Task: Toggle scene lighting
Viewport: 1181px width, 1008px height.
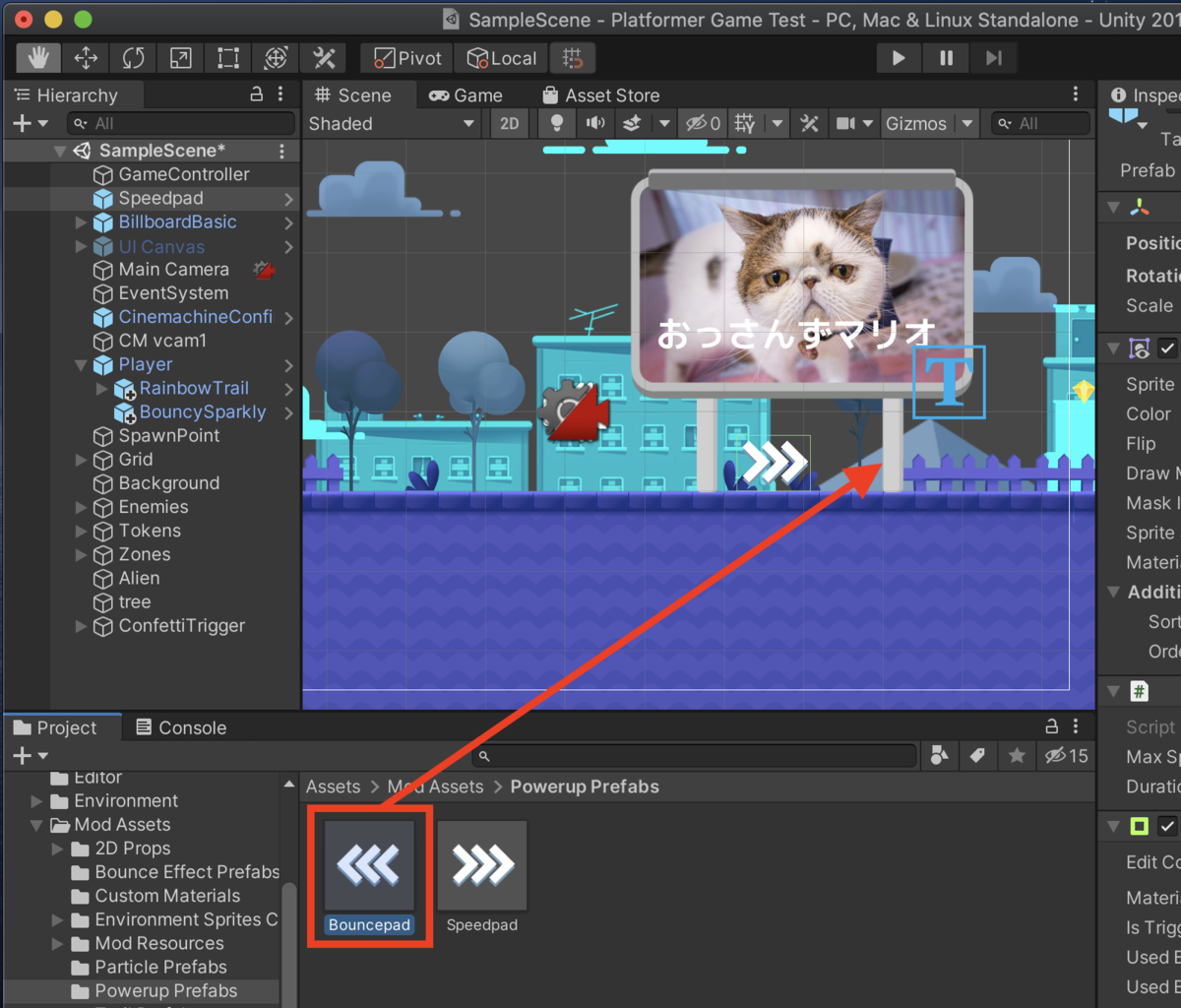Action: pyautogui.click(x=557, y=124)
